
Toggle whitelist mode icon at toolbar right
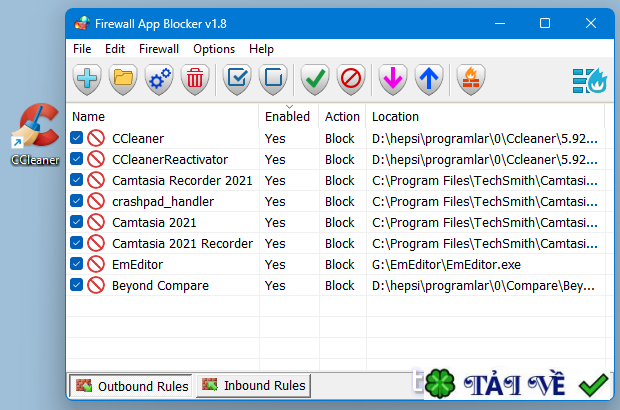point(589,80)
